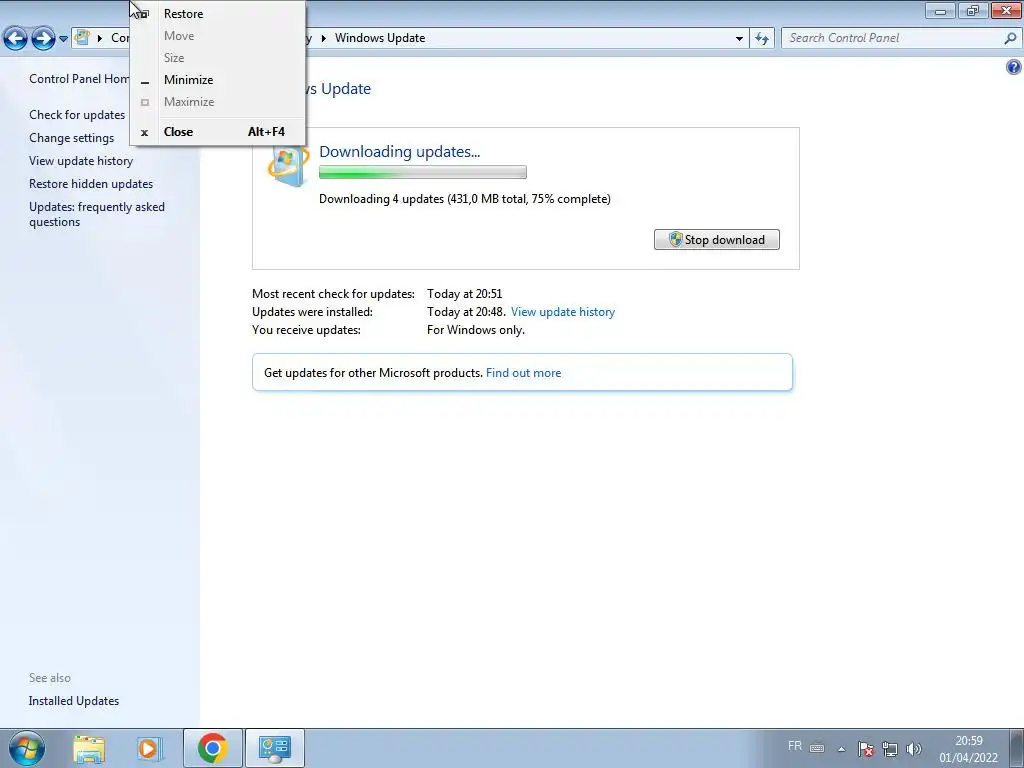Choose Minimize from the window menu

pyautogui.click(x=188, y=80)
